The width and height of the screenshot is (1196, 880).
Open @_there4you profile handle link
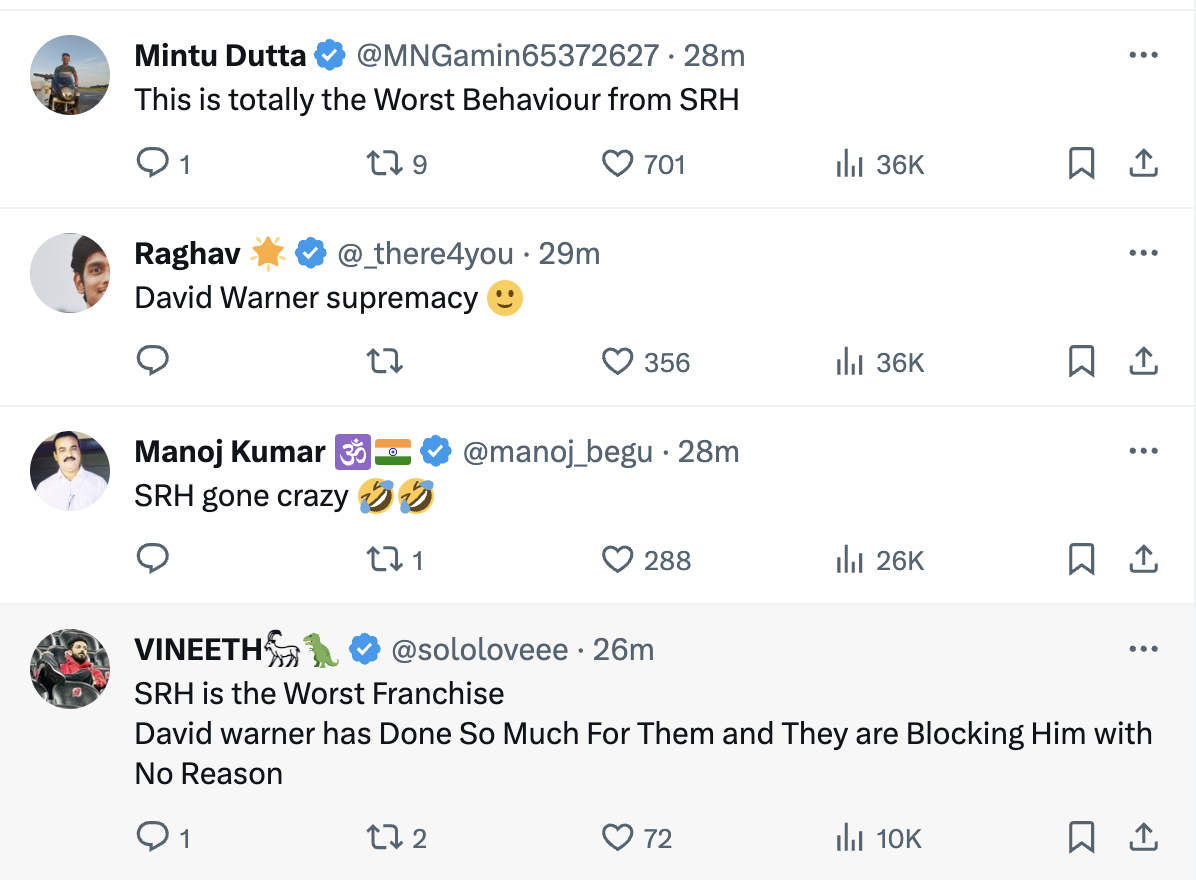[425, 254]
